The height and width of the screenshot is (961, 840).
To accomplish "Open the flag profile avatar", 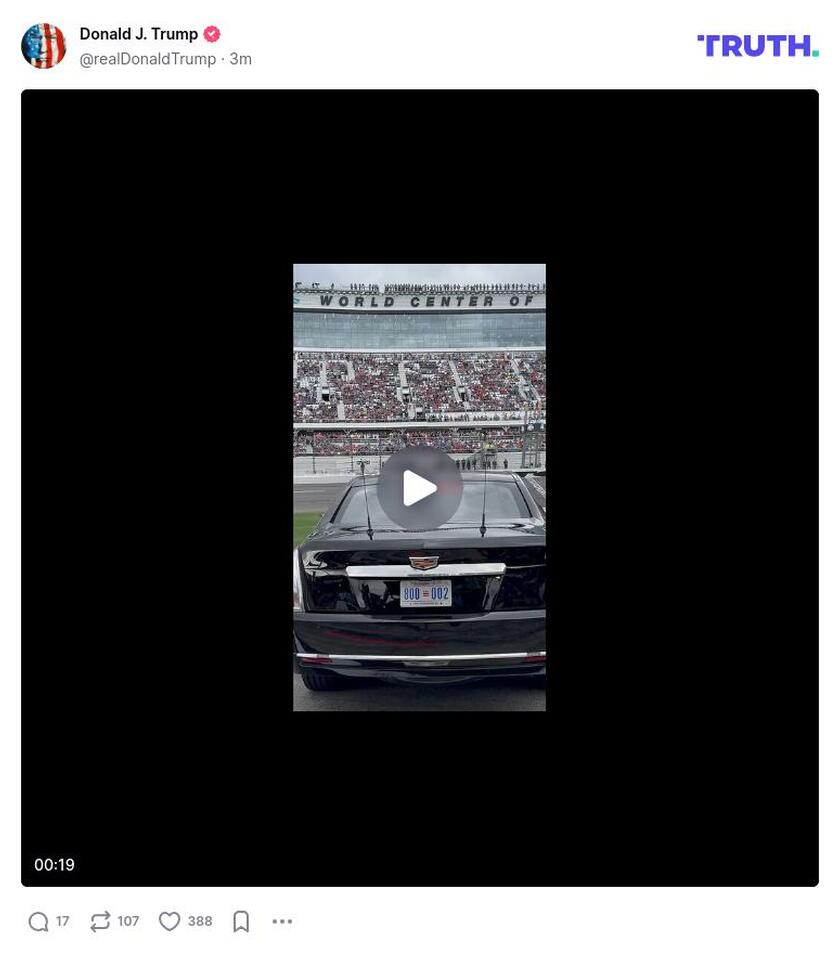I will (43, 46).
